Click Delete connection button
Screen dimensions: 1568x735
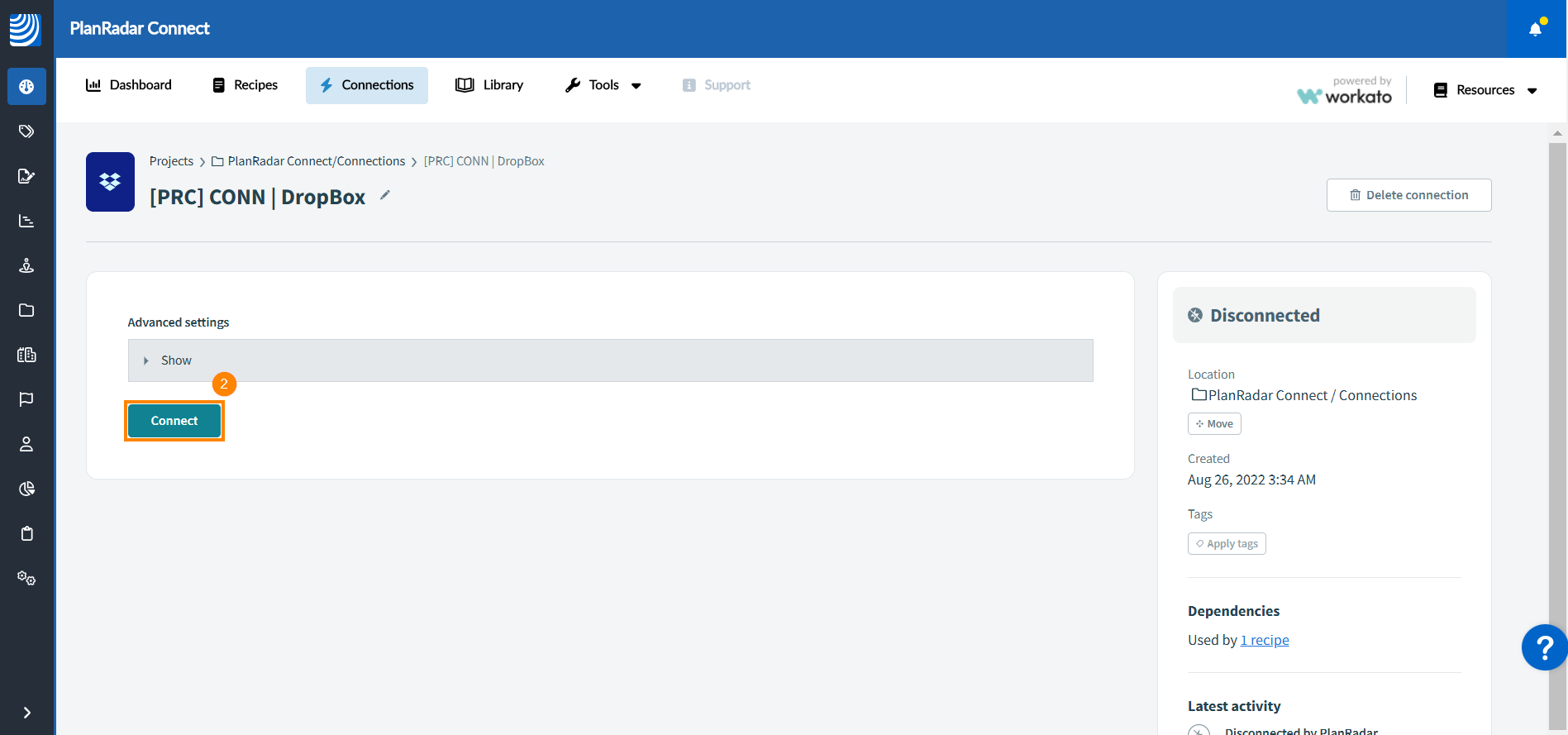point(1409,195)
